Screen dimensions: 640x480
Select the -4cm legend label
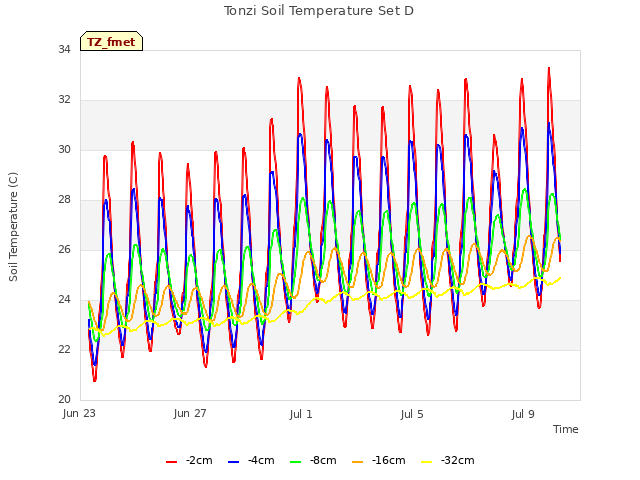point(261,460)
